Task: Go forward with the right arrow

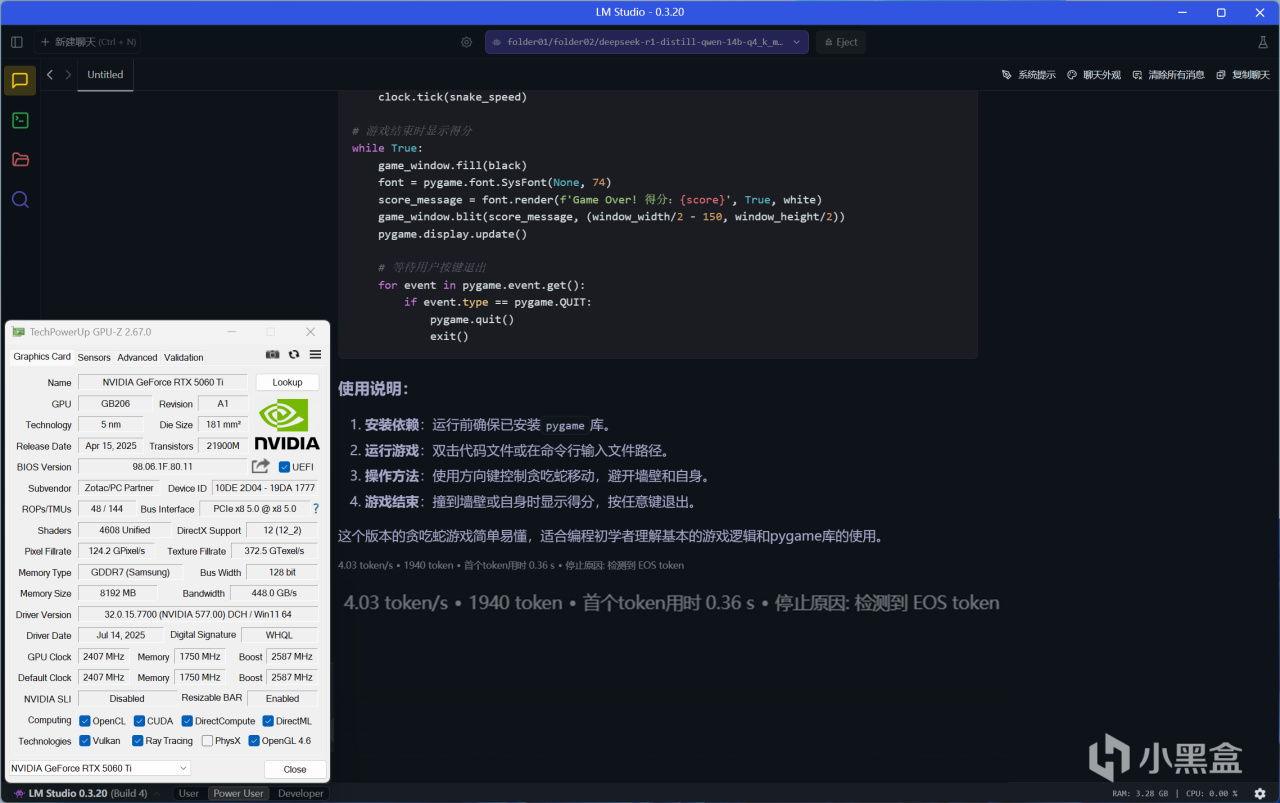Action: pos(68,74)
